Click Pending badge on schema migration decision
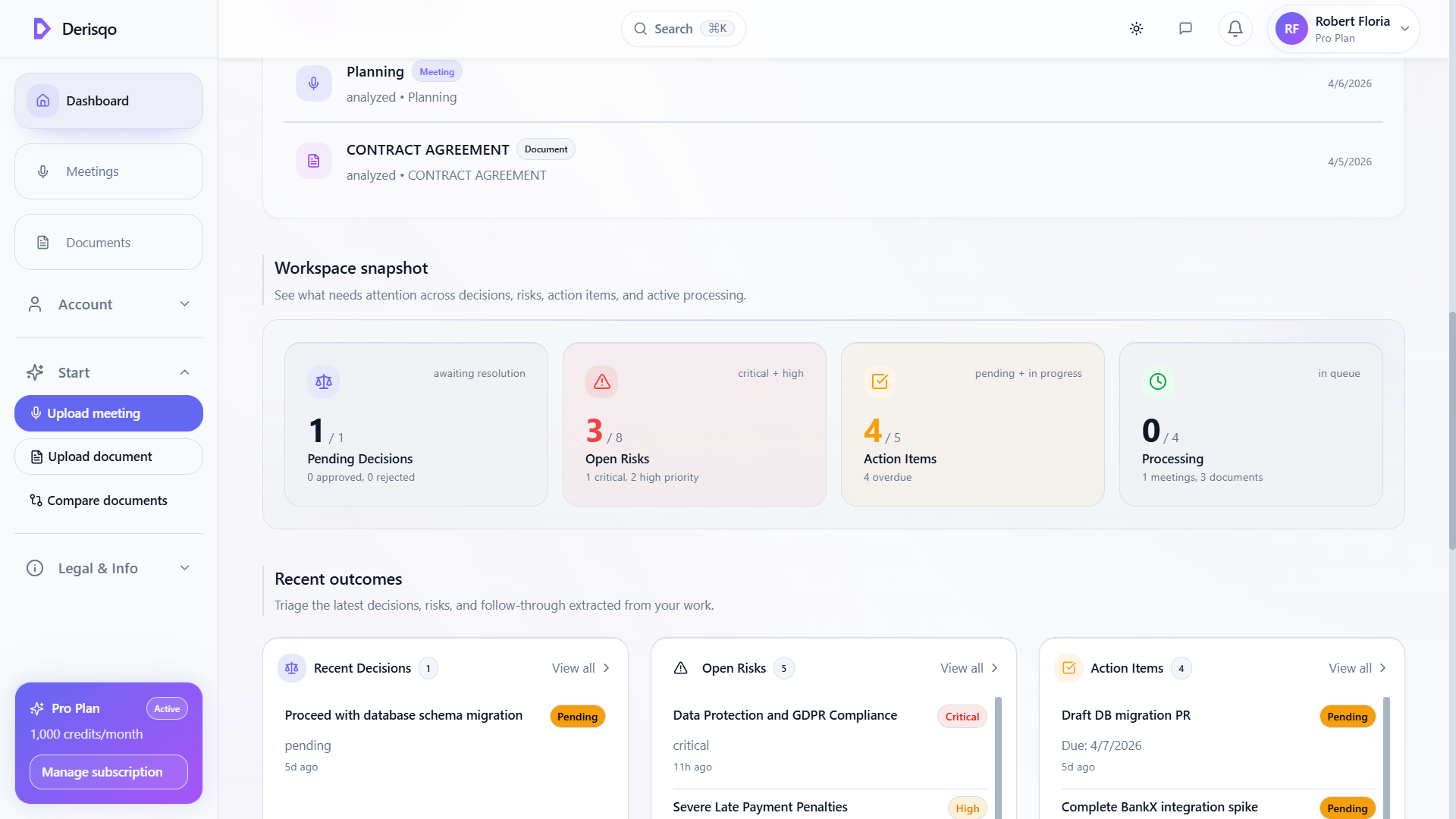This screenshot has width=1456, height=819. 578,717
